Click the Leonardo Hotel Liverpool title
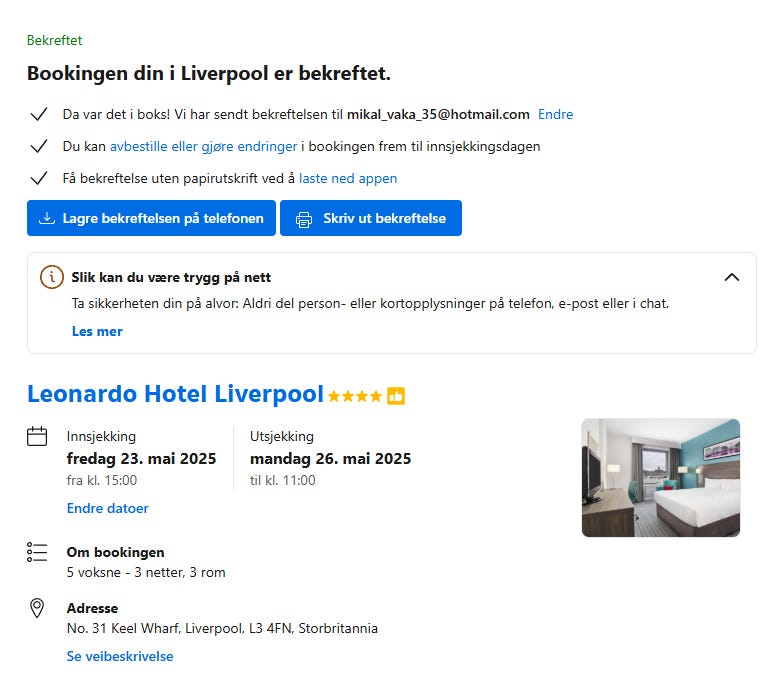This screenshot has width=766, height=687. click(175, 394)
